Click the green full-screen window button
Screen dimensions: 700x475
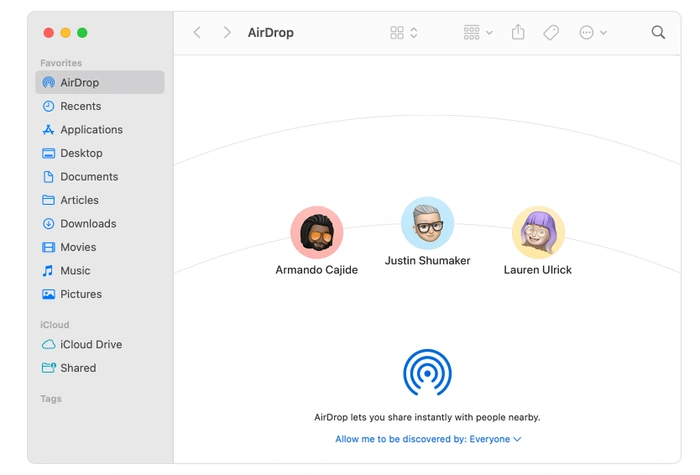coord(82,33)
